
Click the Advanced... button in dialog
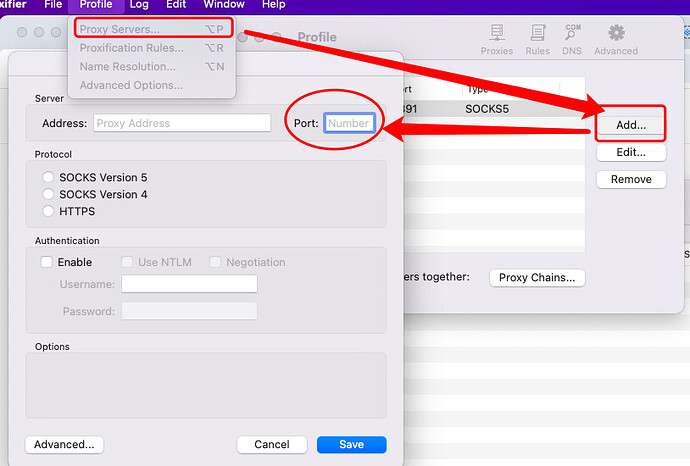click(x=64, y=444)
